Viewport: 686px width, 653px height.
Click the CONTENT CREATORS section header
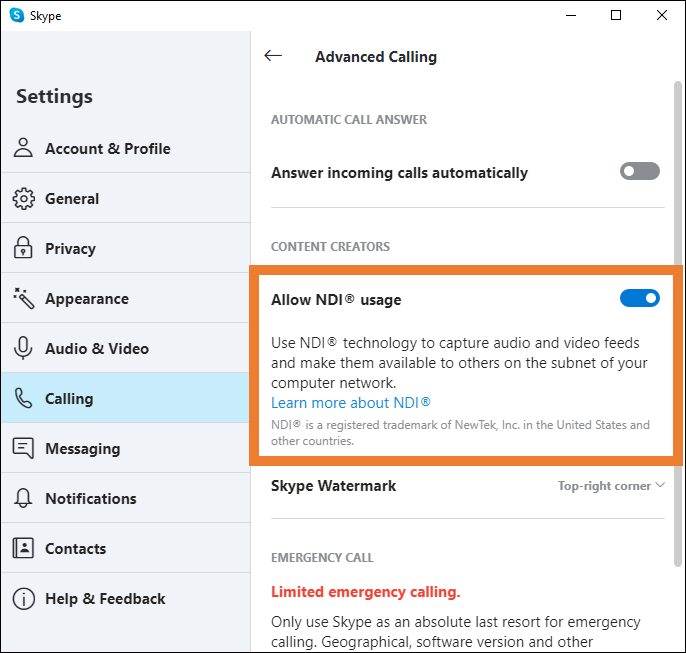tap(330, 246)
